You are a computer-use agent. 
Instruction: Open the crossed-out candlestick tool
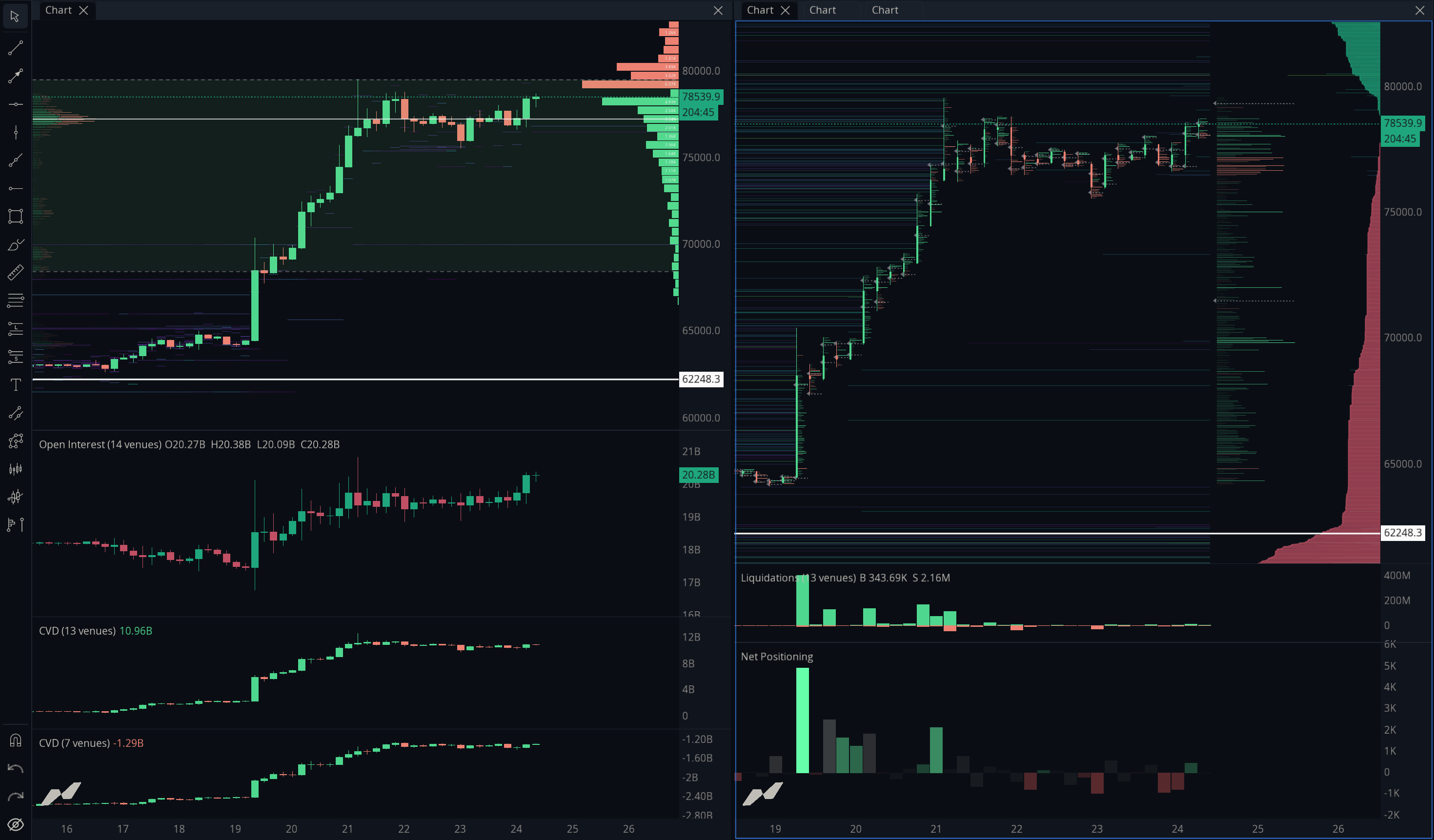point(15,497)
